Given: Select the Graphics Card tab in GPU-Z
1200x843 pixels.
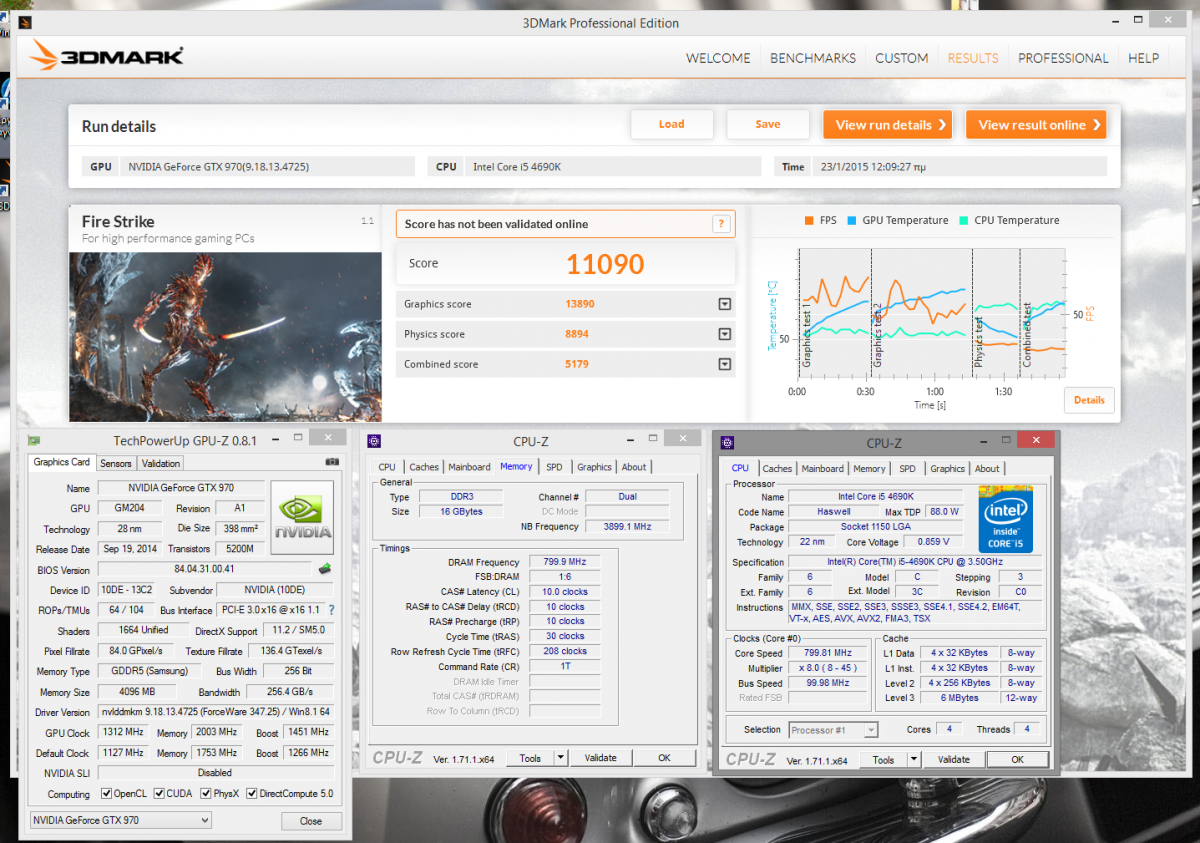Looking at the screenshot, I should [62, 462].
